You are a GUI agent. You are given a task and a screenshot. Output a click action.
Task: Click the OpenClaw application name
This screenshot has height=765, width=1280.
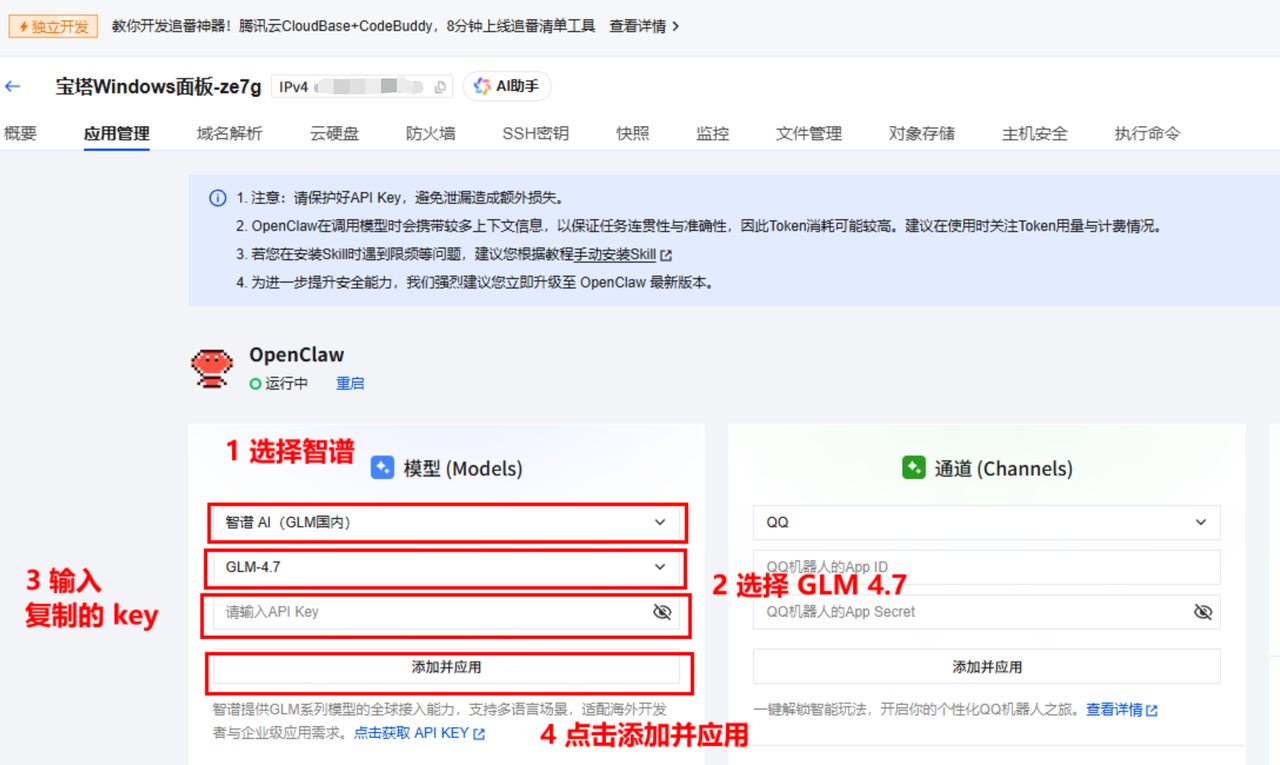pyautogui.click(x=296, y=355)
